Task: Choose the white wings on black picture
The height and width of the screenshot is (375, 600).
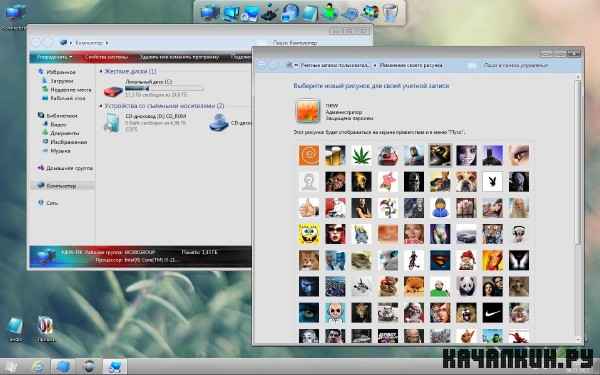Action: pyautogui.click(x=519, y=260)
